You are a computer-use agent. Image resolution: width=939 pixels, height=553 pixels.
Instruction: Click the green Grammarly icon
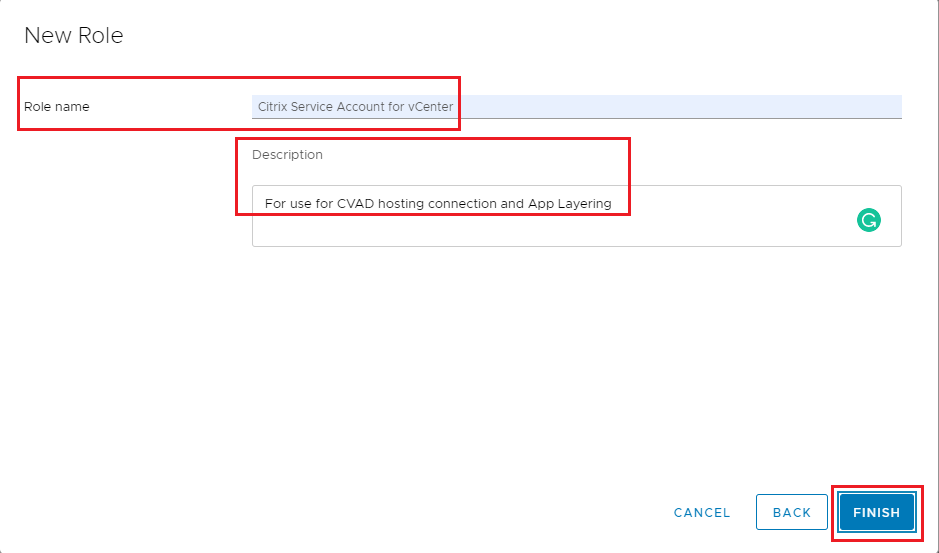coord(869,220)
